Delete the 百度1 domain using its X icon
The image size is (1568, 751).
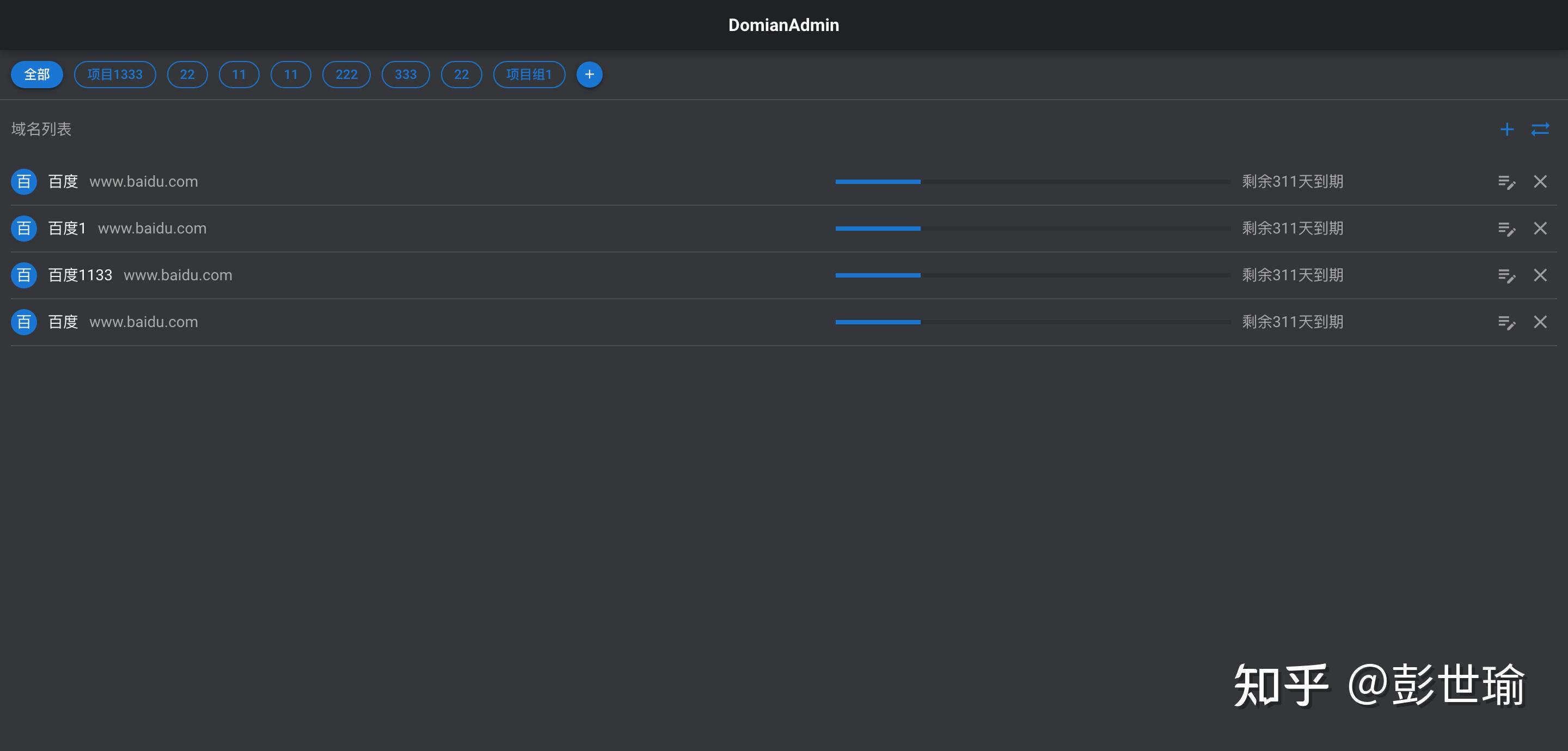point(1541,228)
